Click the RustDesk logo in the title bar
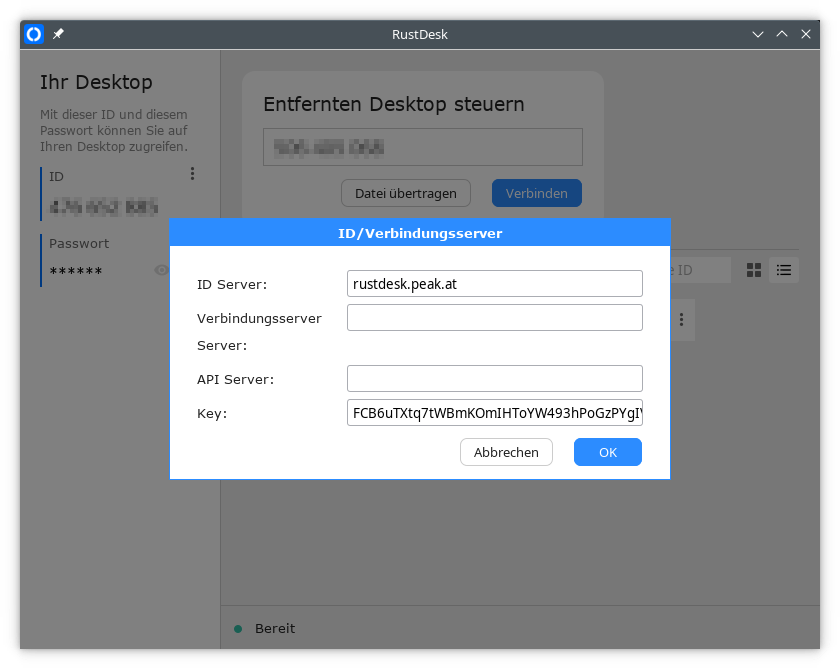This screenshot has width=840, height=669. pos(33,33)
